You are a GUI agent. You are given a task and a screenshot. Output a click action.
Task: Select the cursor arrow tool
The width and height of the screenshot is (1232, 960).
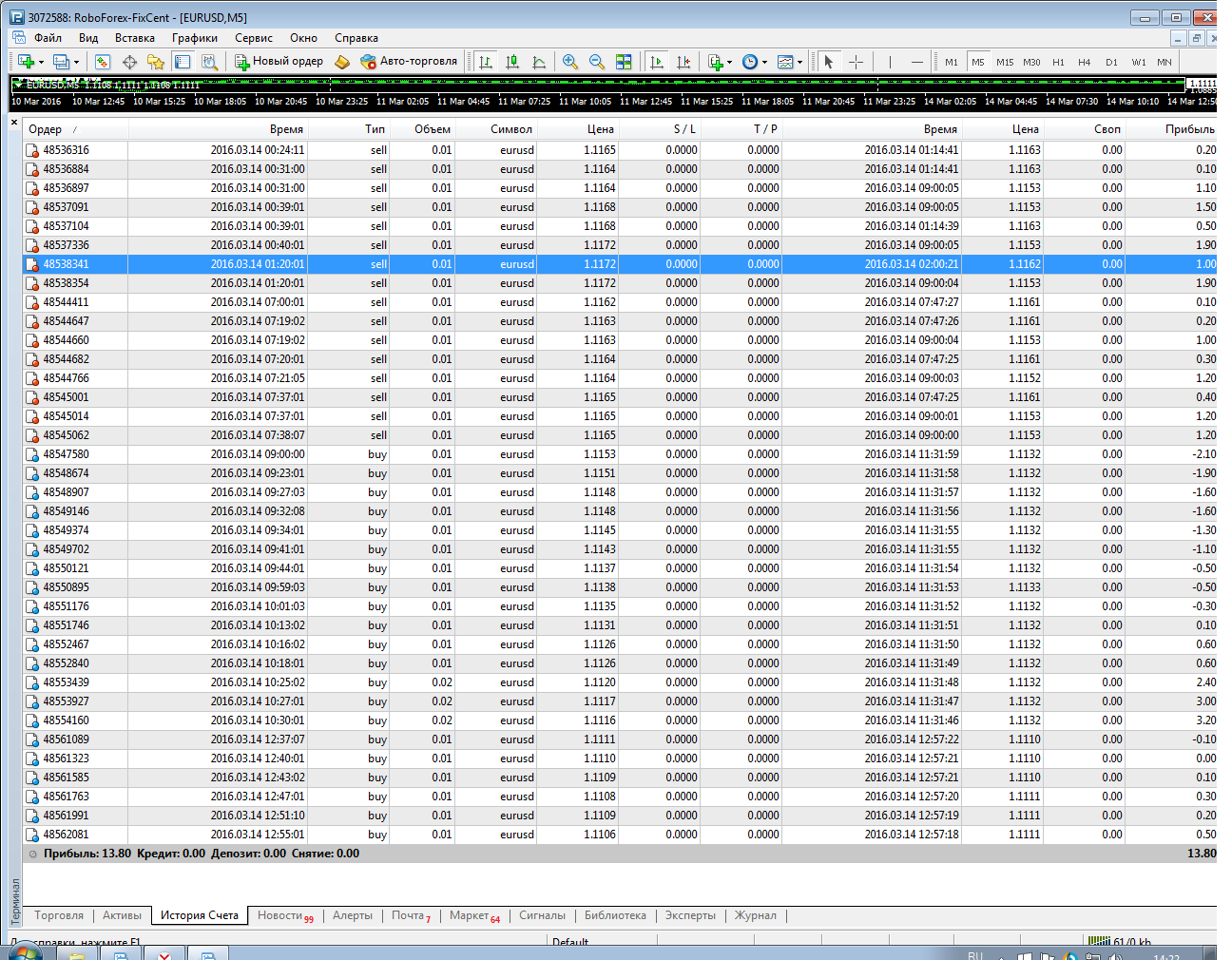(x=829, y=62)
